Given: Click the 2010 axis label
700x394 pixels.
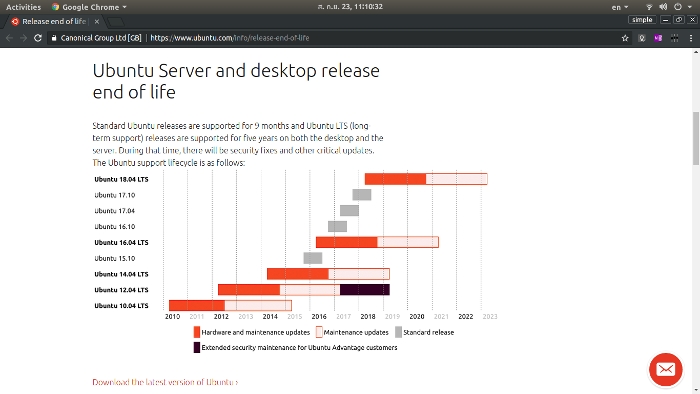Looking at the screenshot, I should click(x=172, y=316).
